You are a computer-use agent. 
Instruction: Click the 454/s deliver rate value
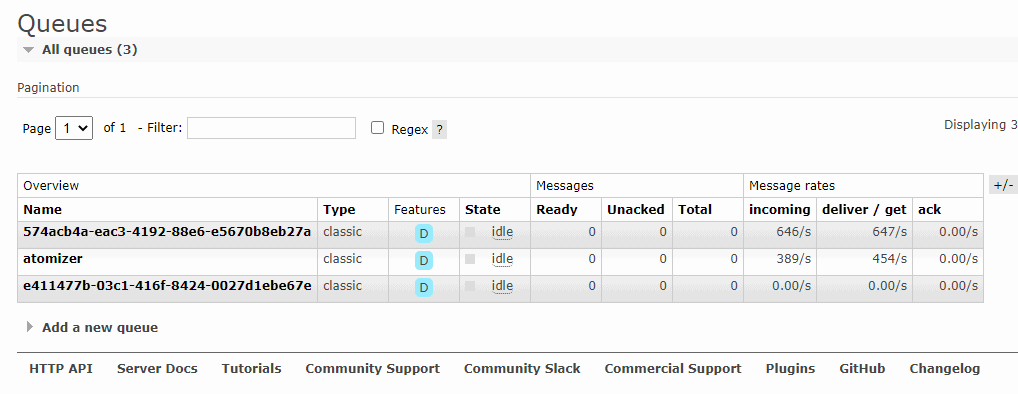(x=889, y=259)
